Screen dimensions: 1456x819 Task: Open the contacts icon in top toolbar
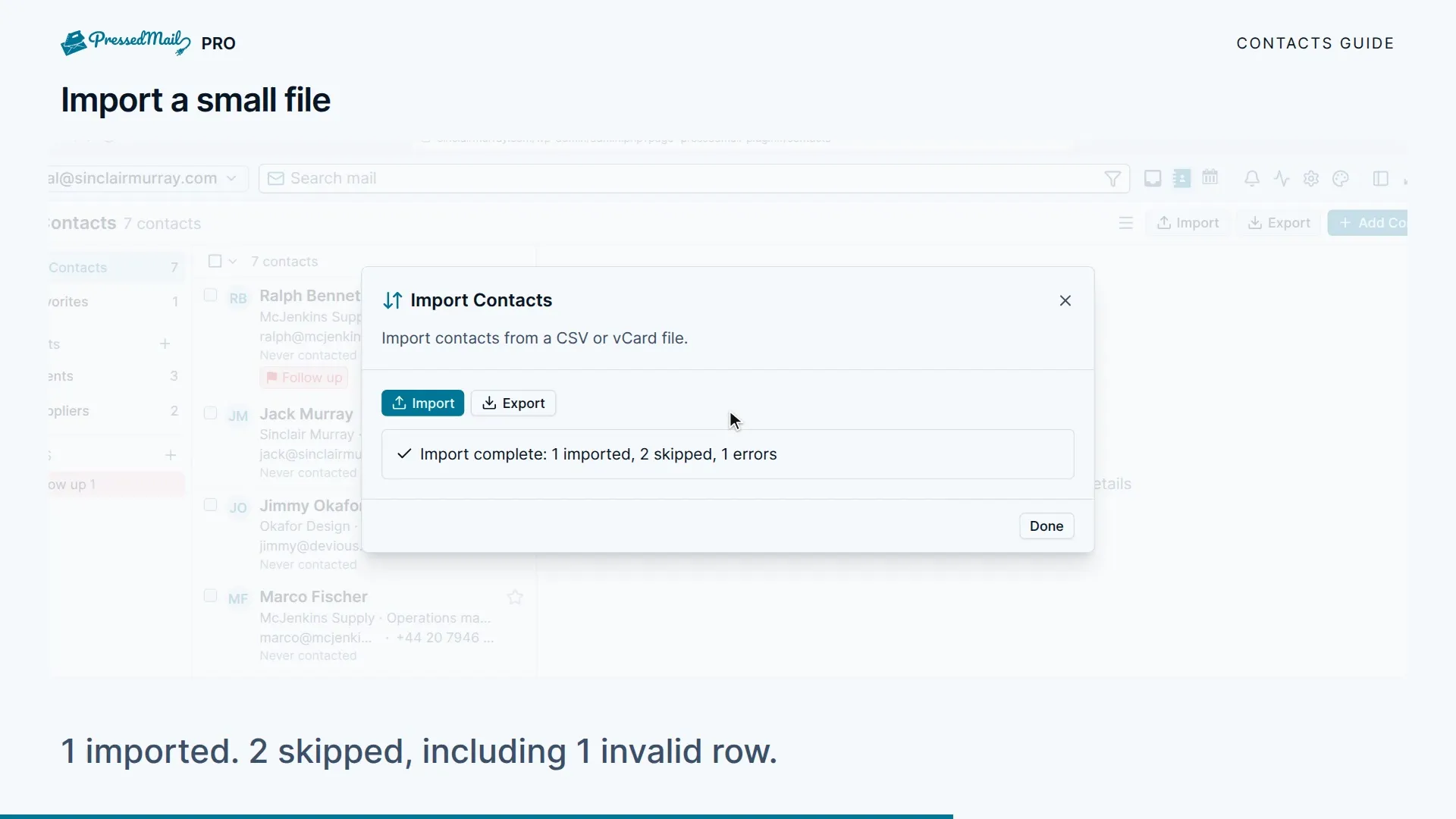(1181, 178)
